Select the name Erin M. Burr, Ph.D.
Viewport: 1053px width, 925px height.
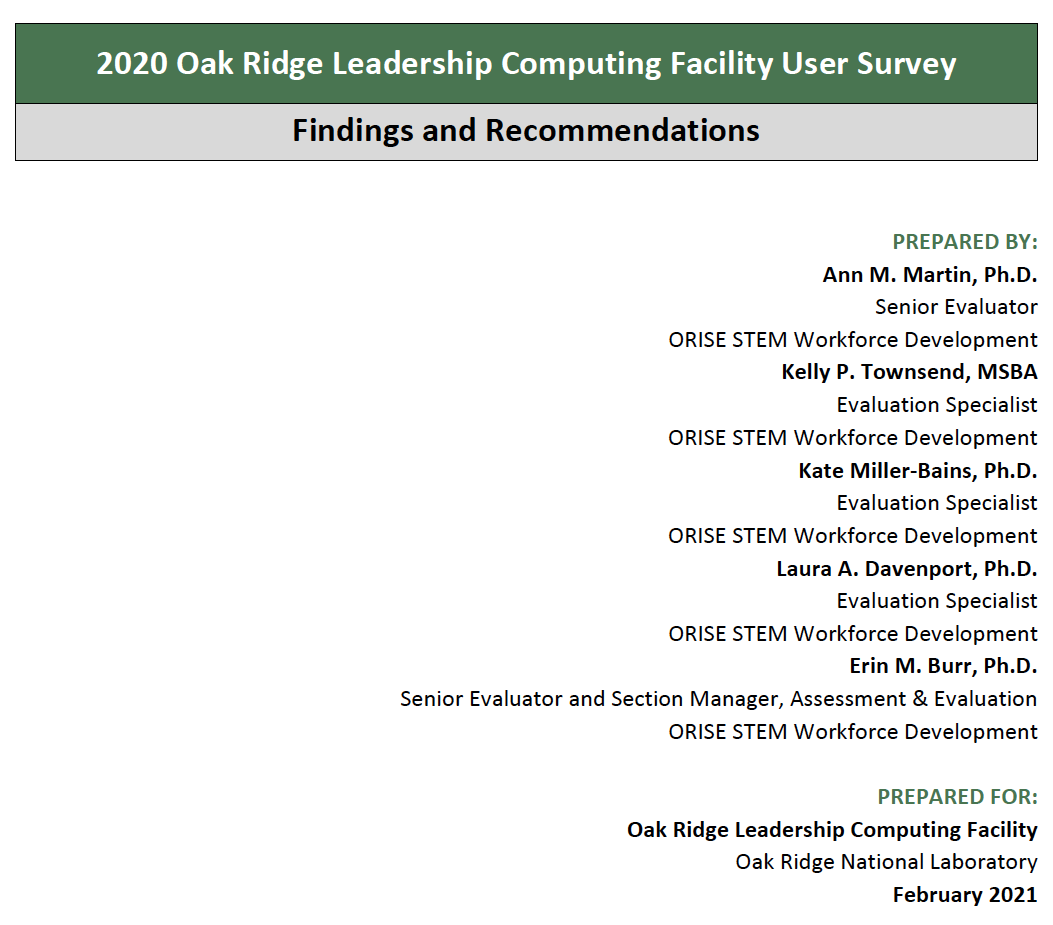pyautogui.click(x=943, y=666)
